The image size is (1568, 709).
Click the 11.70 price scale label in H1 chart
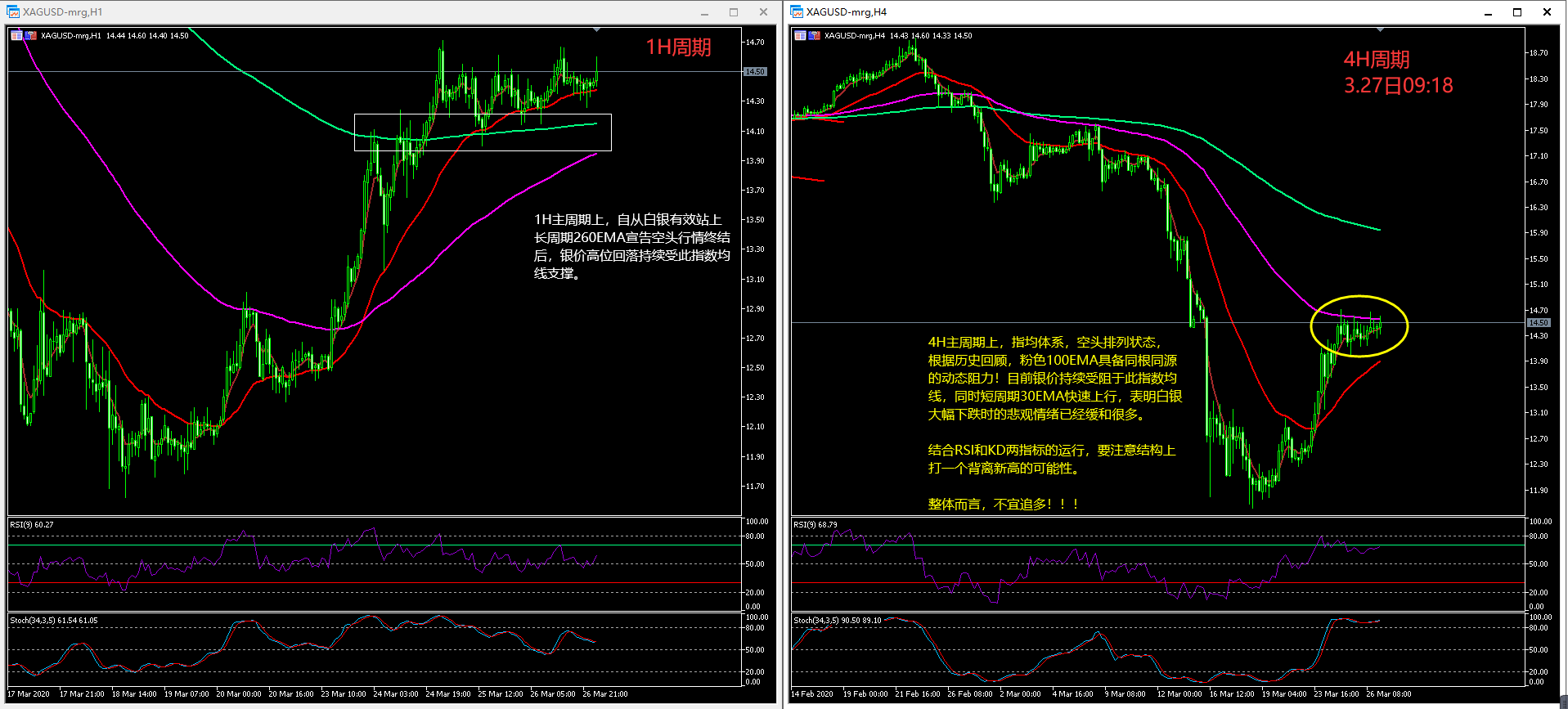click(x=755, y=487)
